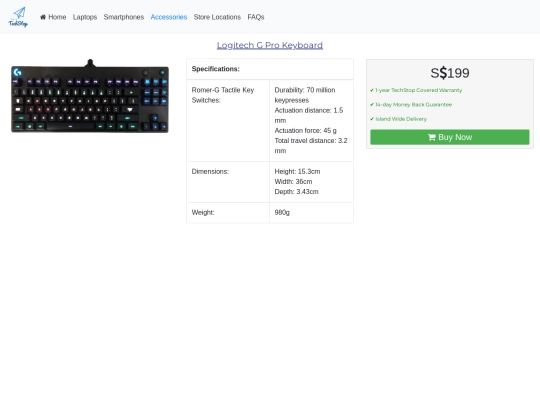The height and width of the screenshot is (405, 540).
Task: Click the TechStop paper plane logo
Action: (x=18, y=17)
